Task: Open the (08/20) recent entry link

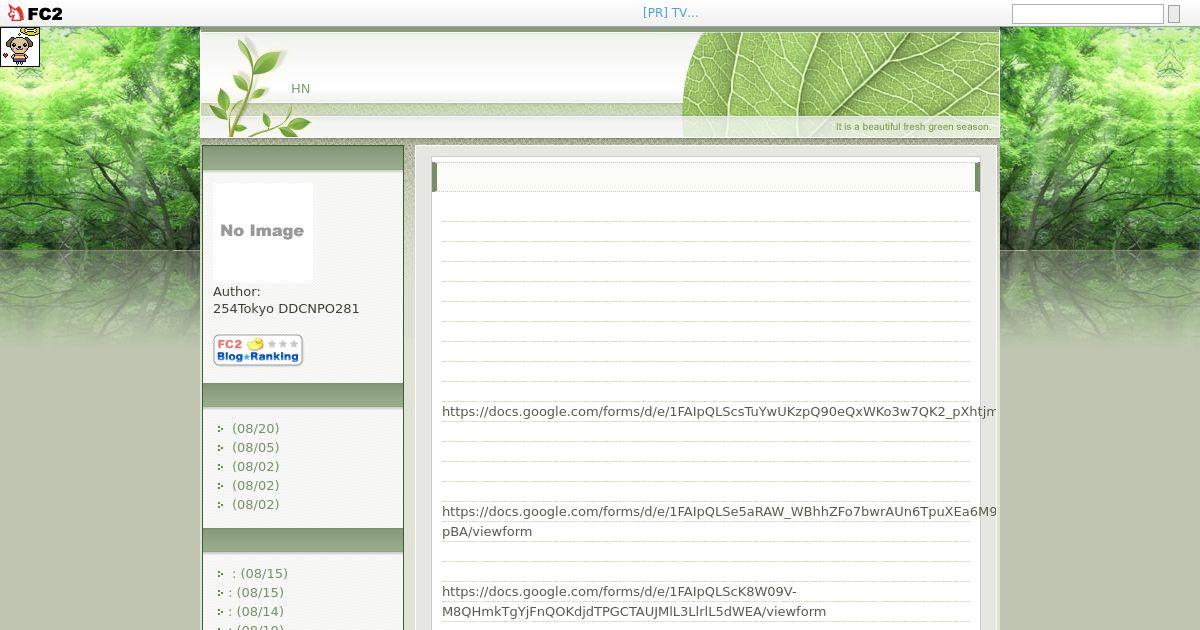Action: (255, 429)
